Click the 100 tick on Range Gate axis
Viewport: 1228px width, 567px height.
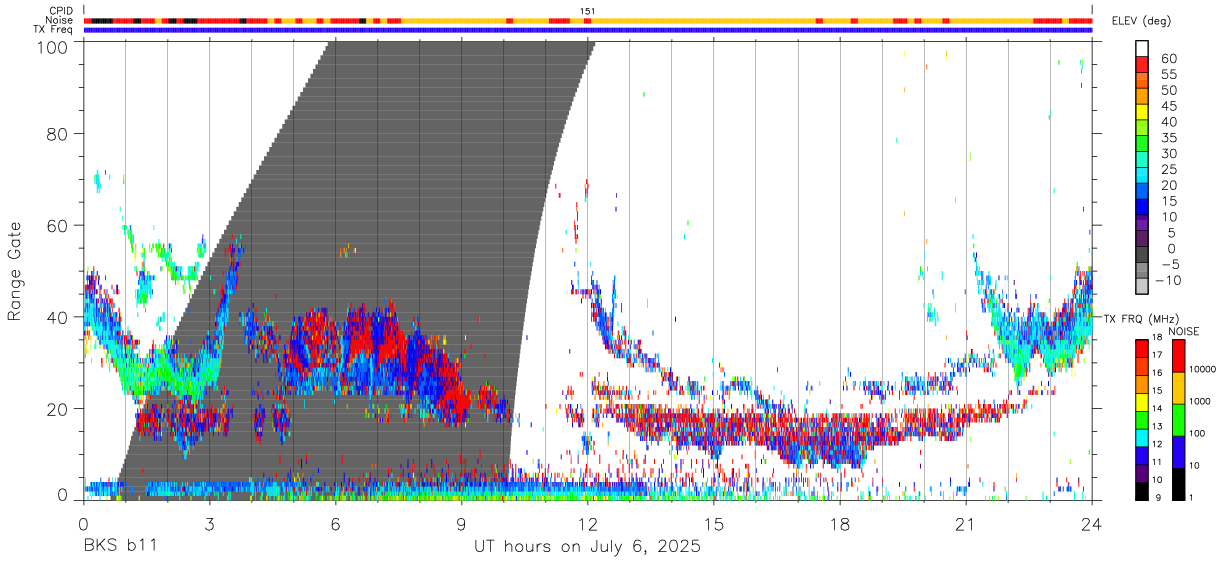[54, 47]
